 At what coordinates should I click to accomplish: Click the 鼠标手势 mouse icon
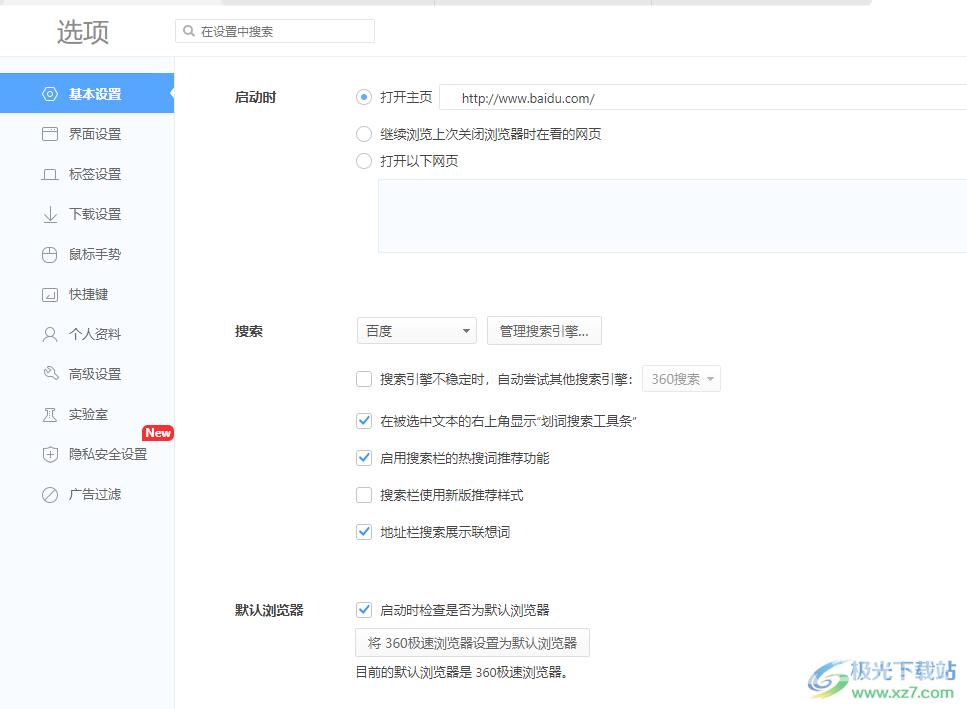[x=50, y=255]
